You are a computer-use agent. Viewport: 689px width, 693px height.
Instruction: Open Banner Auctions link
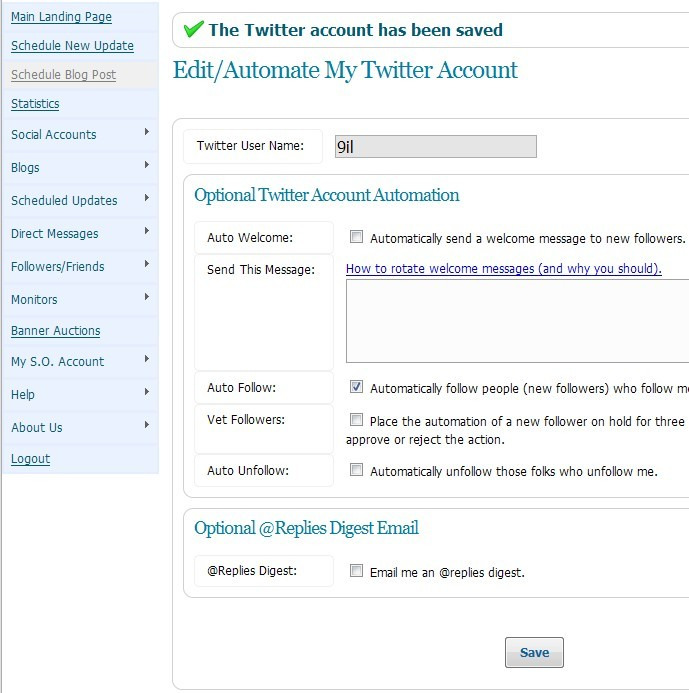(x=55, y=331)
